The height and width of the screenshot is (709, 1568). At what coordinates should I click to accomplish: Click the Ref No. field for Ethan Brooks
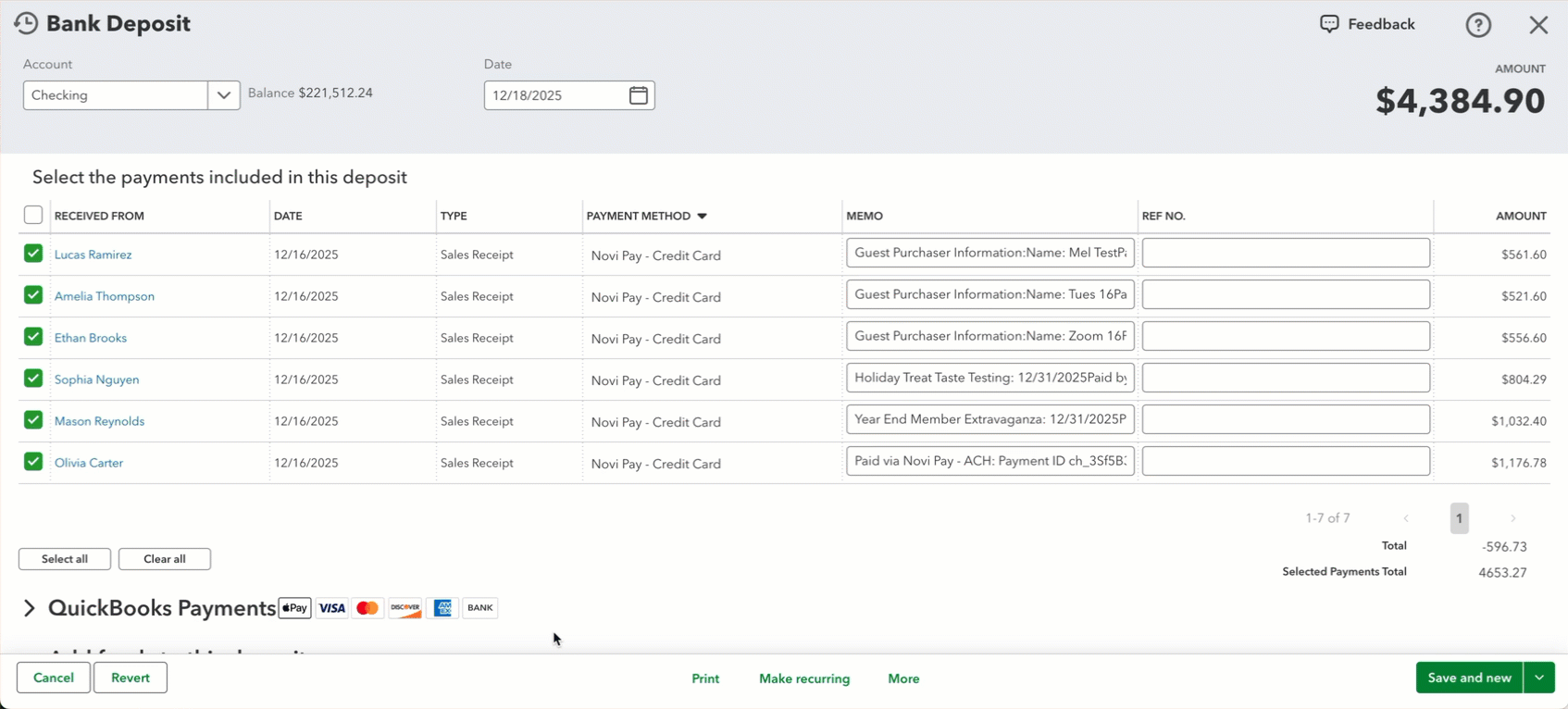tap(1286, 336)
